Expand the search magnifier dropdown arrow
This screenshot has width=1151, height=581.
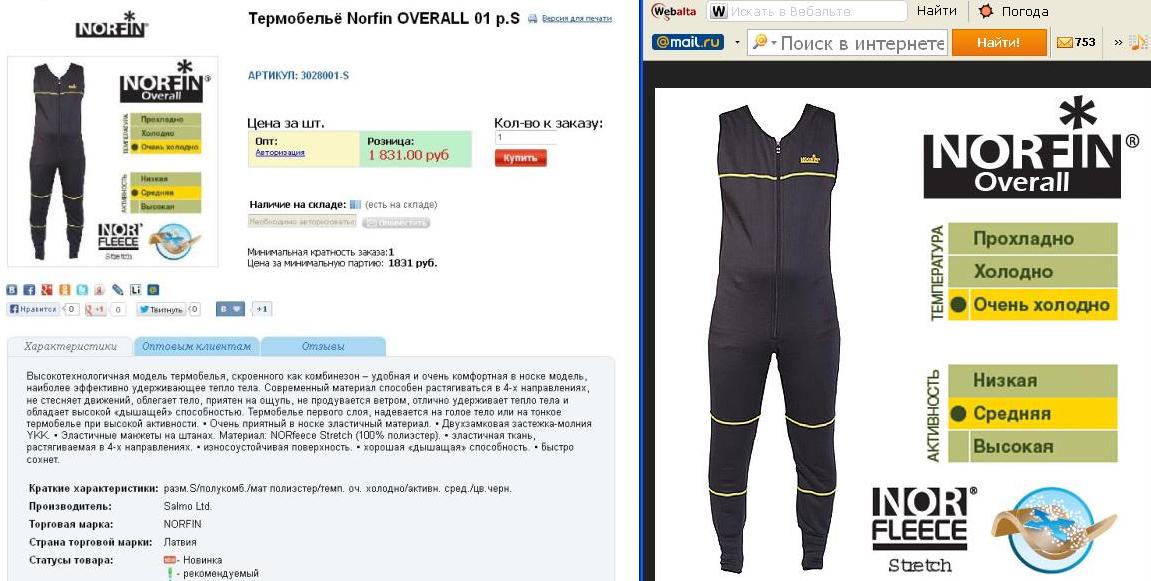point(774,43)
